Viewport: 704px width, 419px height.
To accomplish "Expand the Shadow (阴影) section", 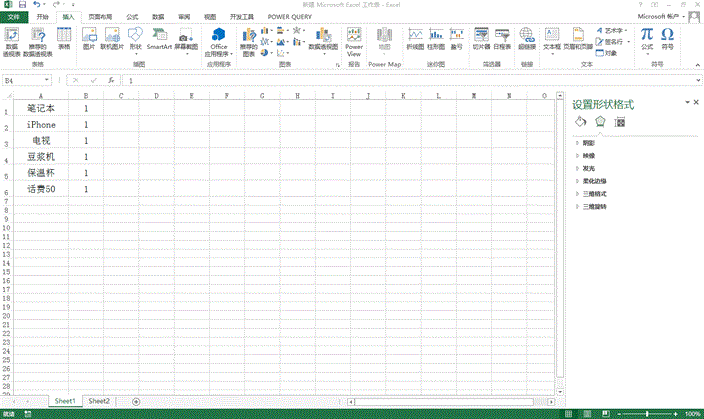I will [x=588, y=143].
